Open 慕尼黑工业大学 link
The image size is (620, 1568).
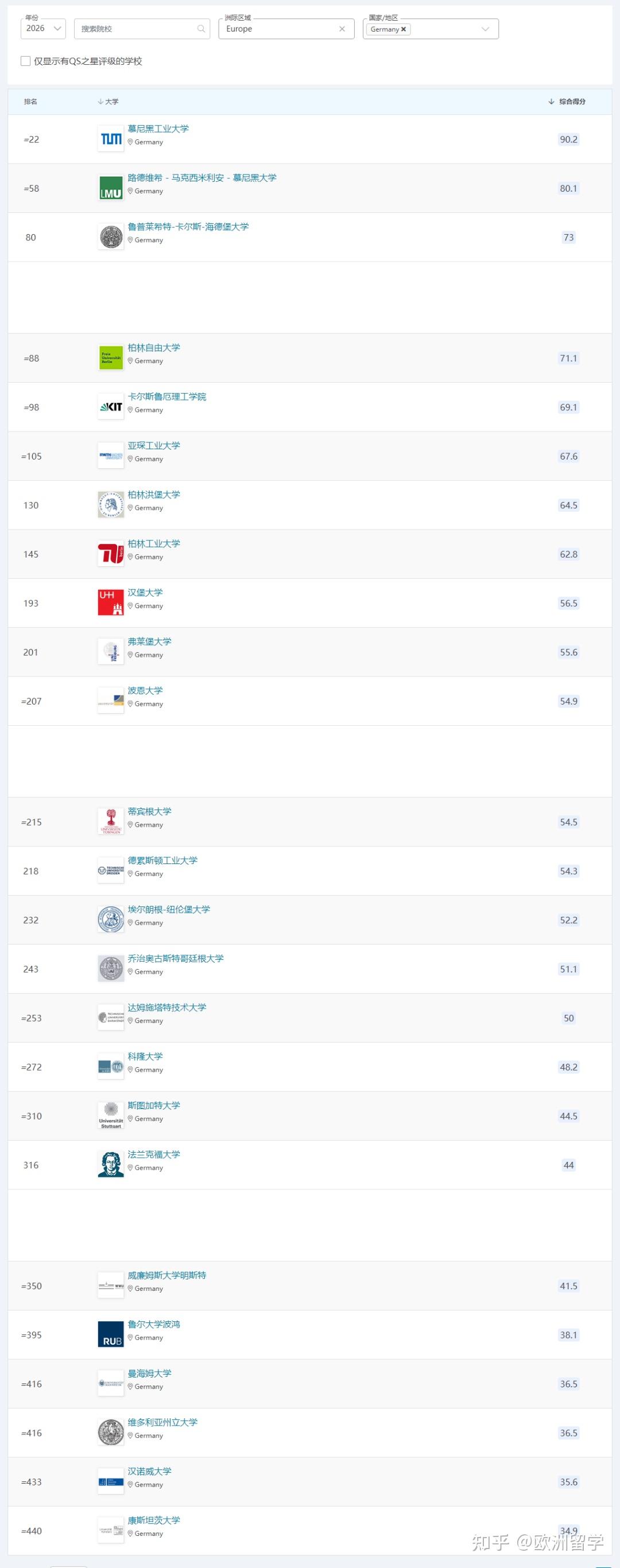click(x=158, y=129)
